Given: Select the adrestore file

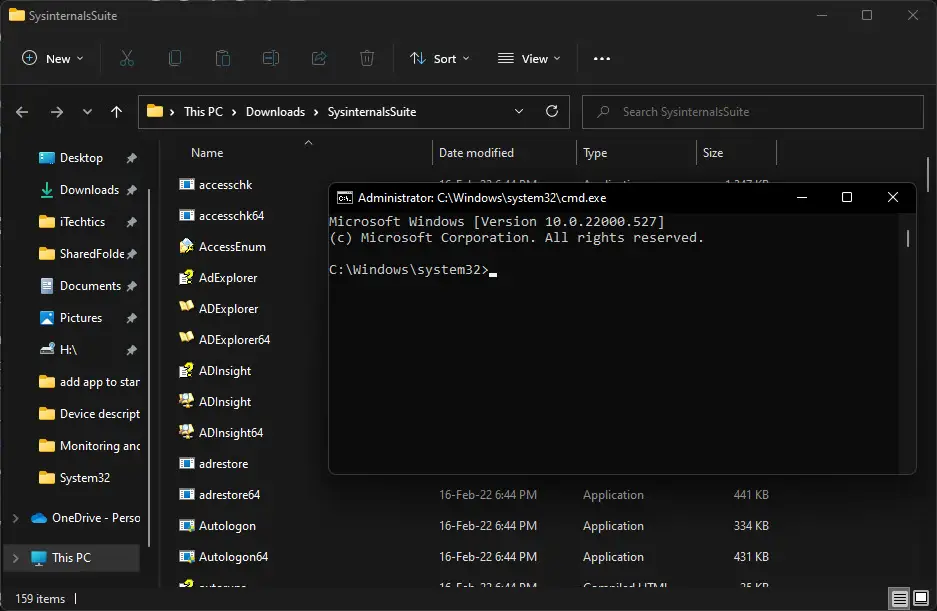Looking at the screenshot, I should click(x=223, y=464).
